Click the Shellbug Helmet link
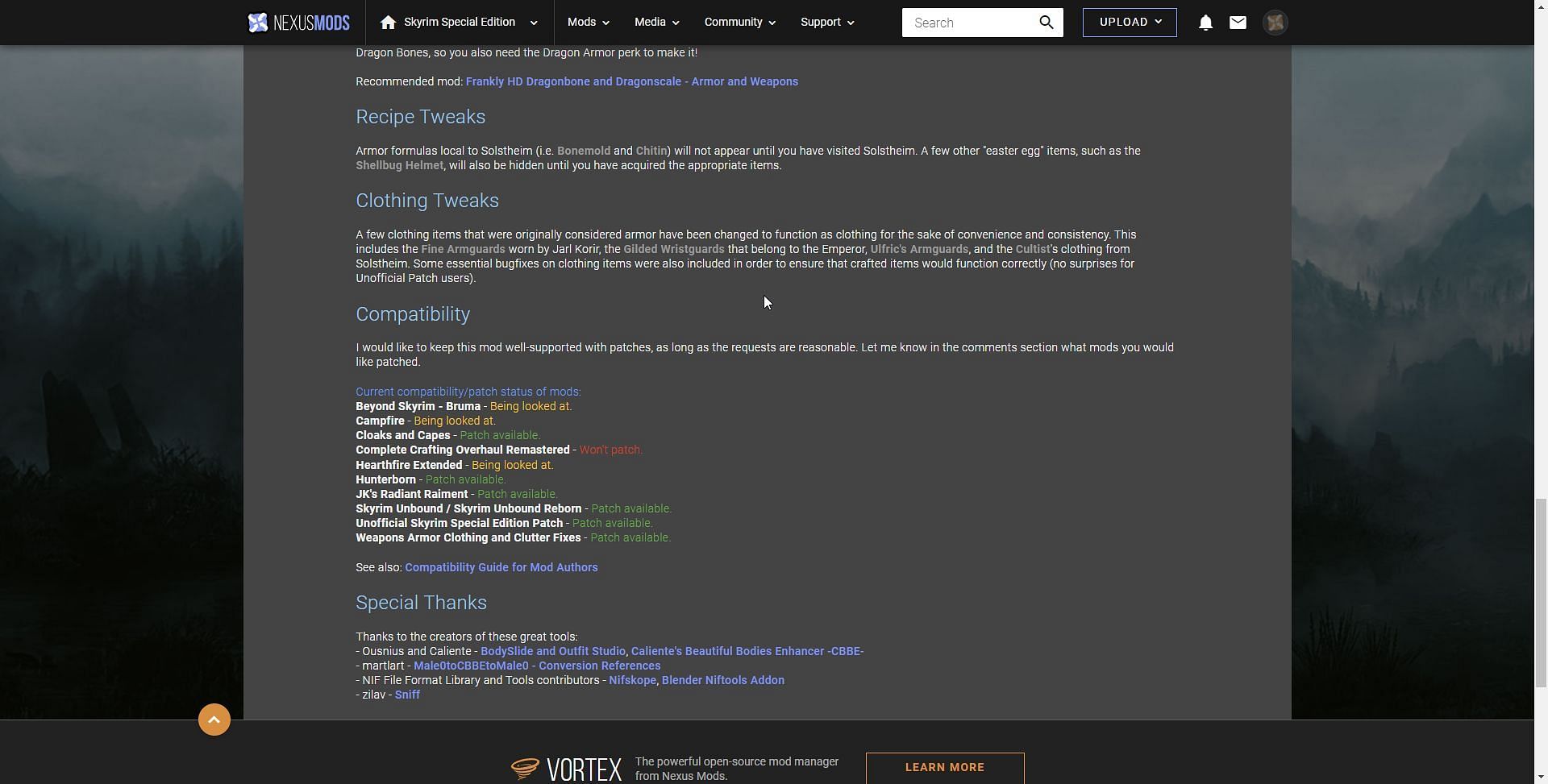The image size is (1548, 784). point(399,165)
